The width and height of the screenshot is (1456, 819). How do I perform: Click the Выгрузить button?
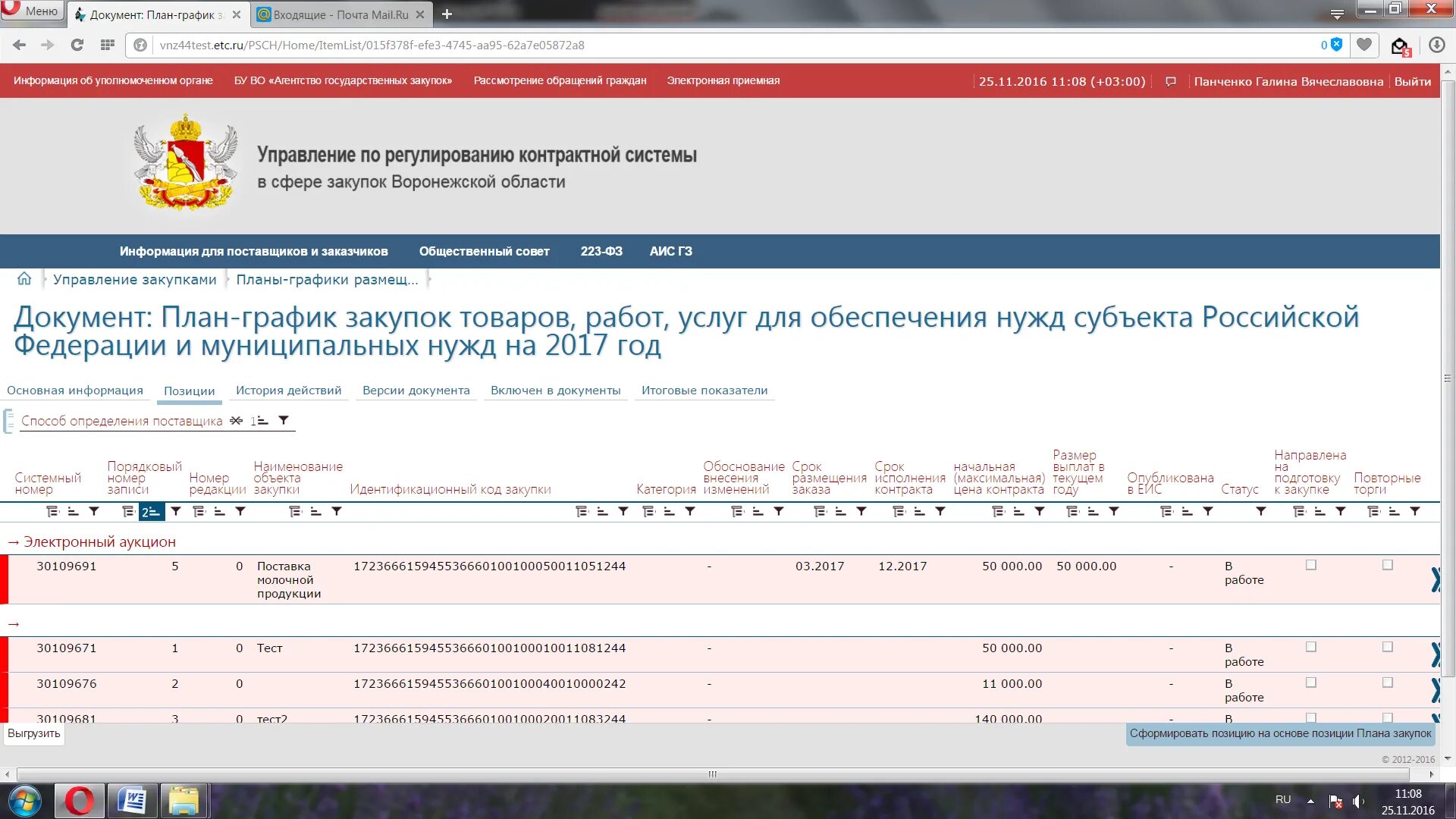[x=34, y=733]
